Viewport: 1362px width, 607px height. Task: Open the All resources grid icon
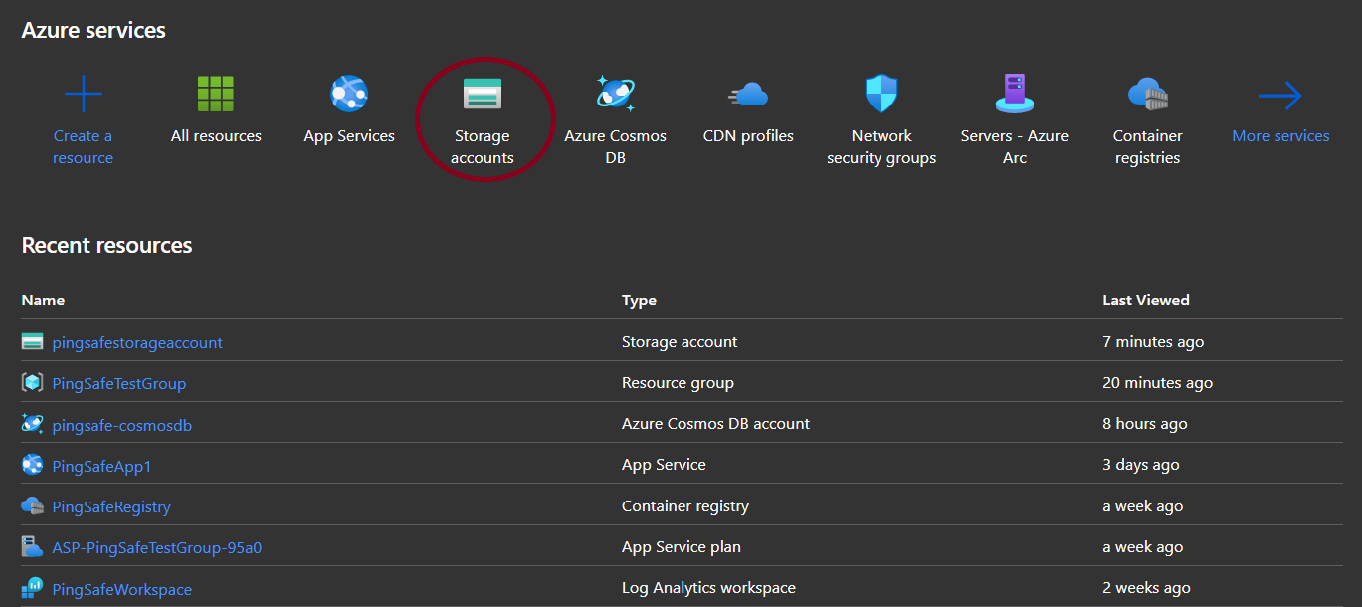click(x=216, y=94)
